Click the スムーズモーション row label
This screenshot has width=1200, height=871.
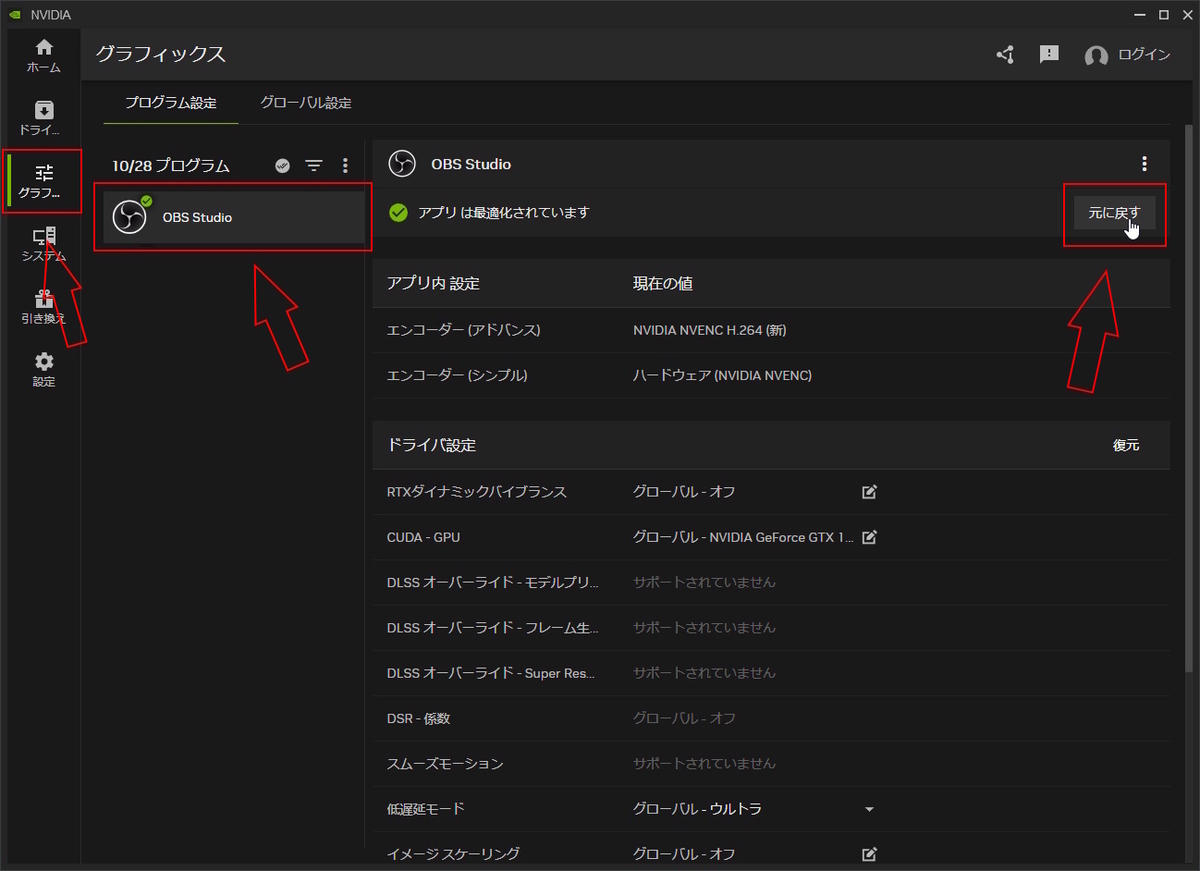click(x=445, y=763)
